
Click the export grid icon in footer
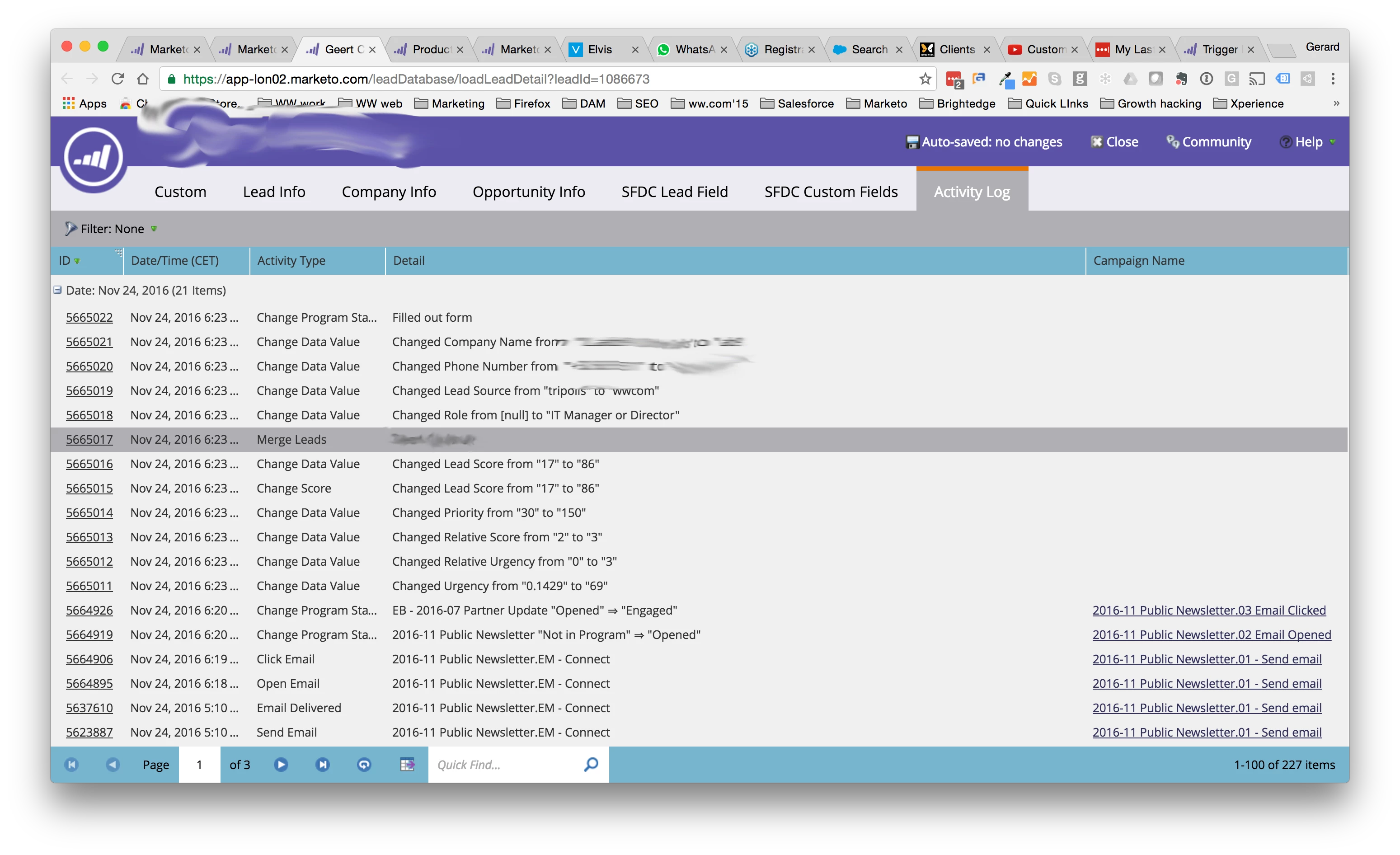[407, 764]
